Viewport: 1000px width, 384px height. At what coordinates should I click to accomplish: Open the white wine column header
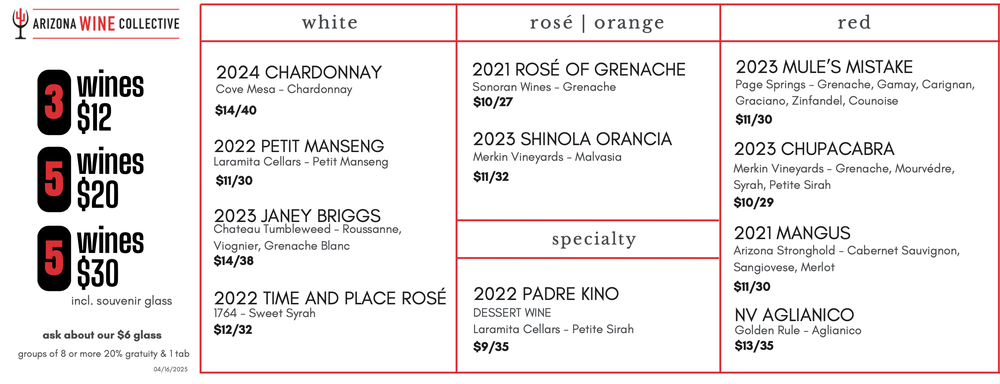tap(329, 23)
